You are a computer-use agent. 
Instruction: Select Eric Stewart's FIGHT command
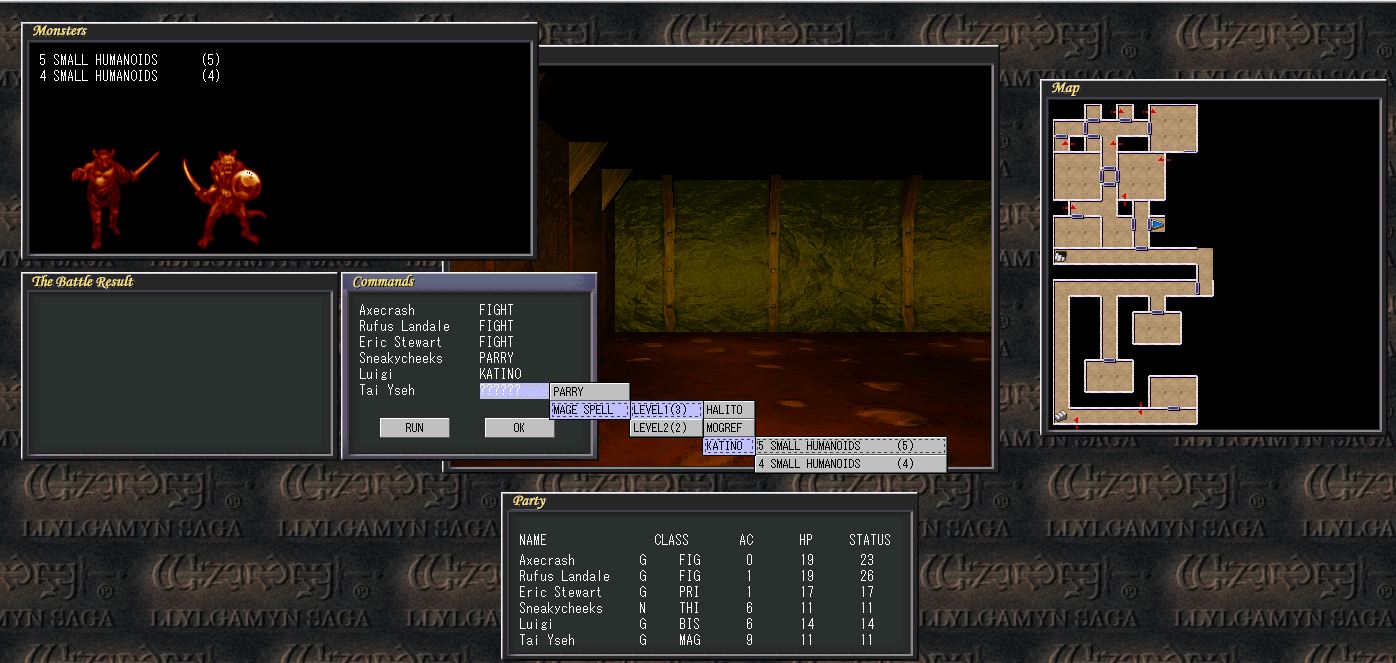(496, 342)
